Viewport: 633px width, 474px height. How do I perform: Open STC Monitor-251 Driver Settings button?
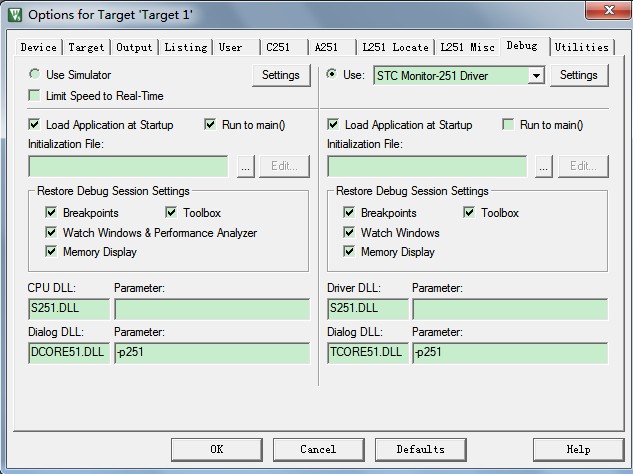[579, 75]
